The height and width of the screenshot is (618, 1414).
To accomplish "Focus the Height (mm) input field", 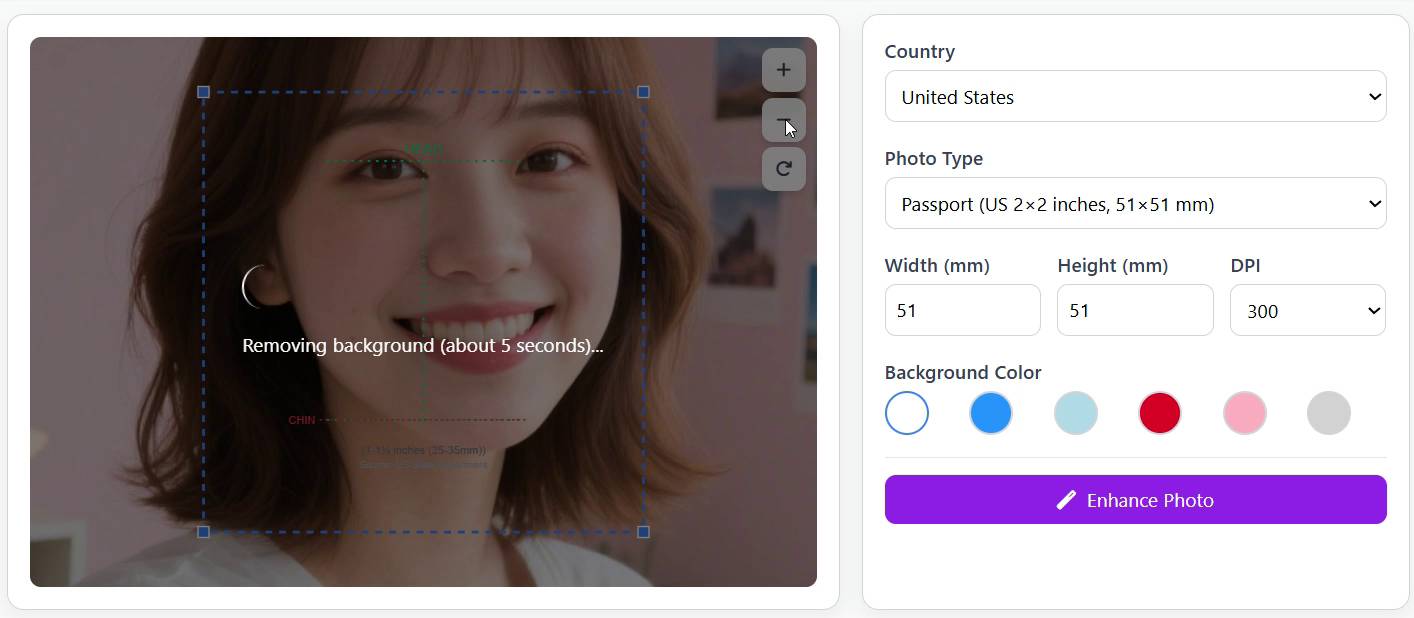I will tap(1134, 311).
